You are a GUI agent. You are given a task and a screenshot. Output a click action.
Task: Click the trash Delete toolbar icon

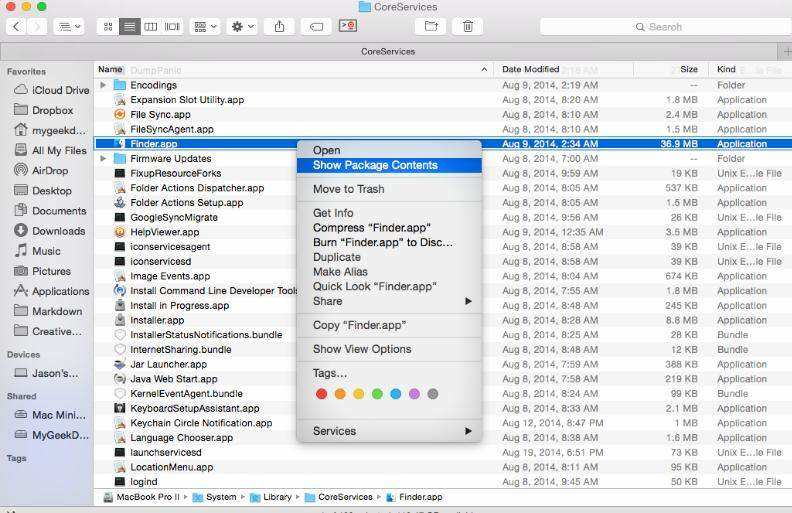coord(468,27)
